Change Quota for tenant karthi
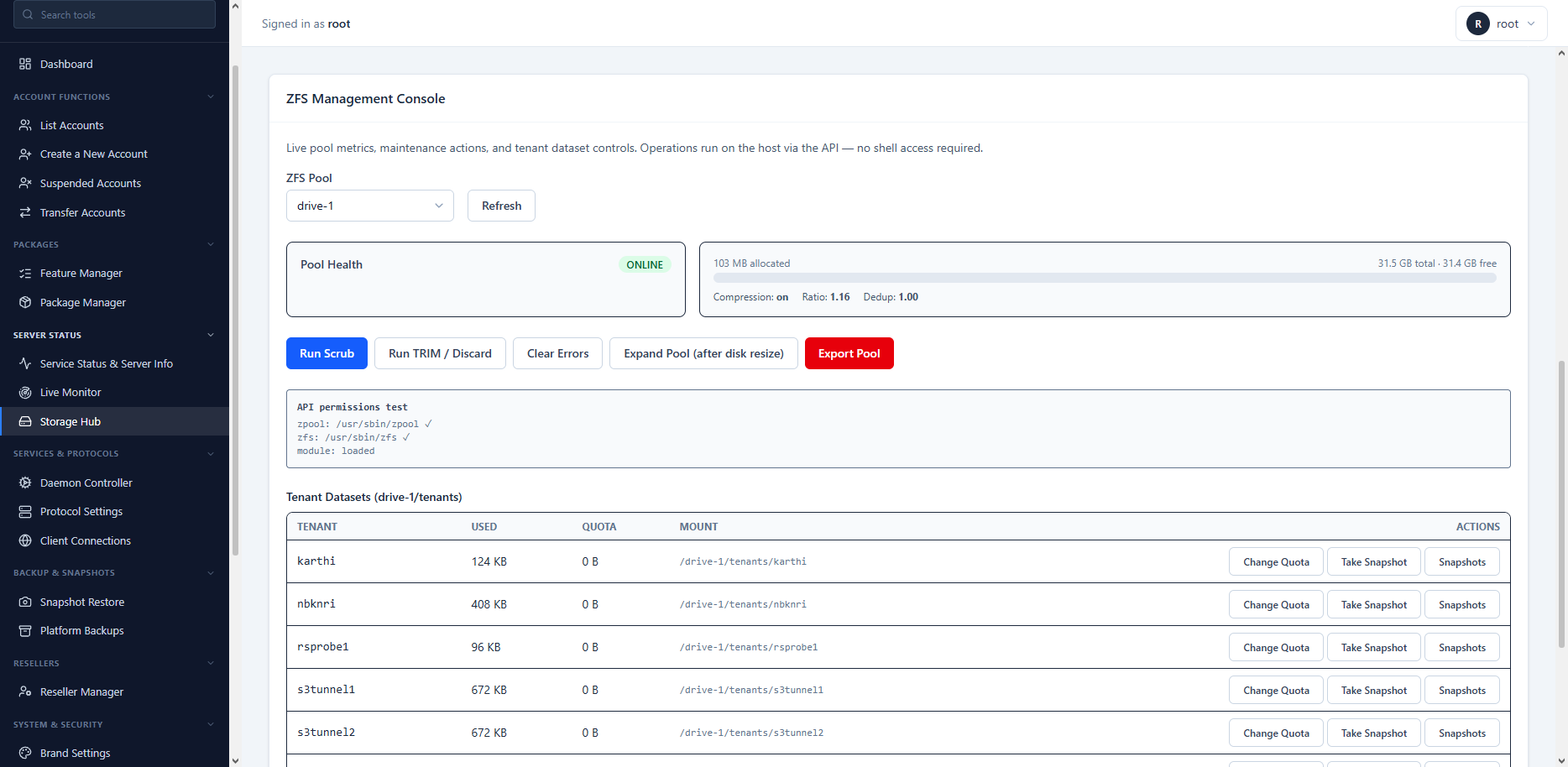The image size is (1568, 767). 1276,562
